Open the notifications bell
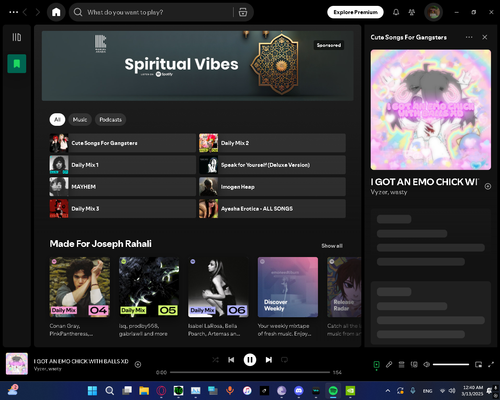 (396, 12)
